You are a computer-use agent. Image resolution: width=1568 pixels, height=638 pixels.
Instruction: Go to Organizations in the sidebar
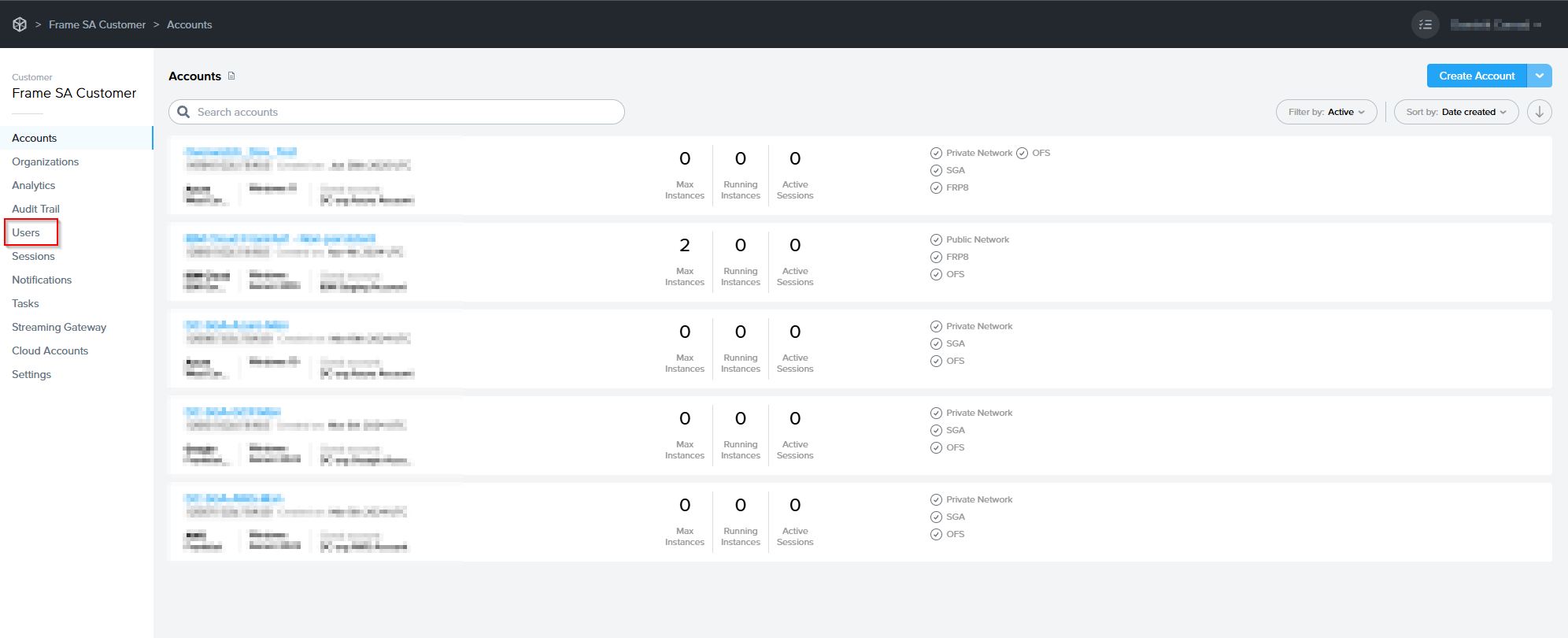(45, 161)
